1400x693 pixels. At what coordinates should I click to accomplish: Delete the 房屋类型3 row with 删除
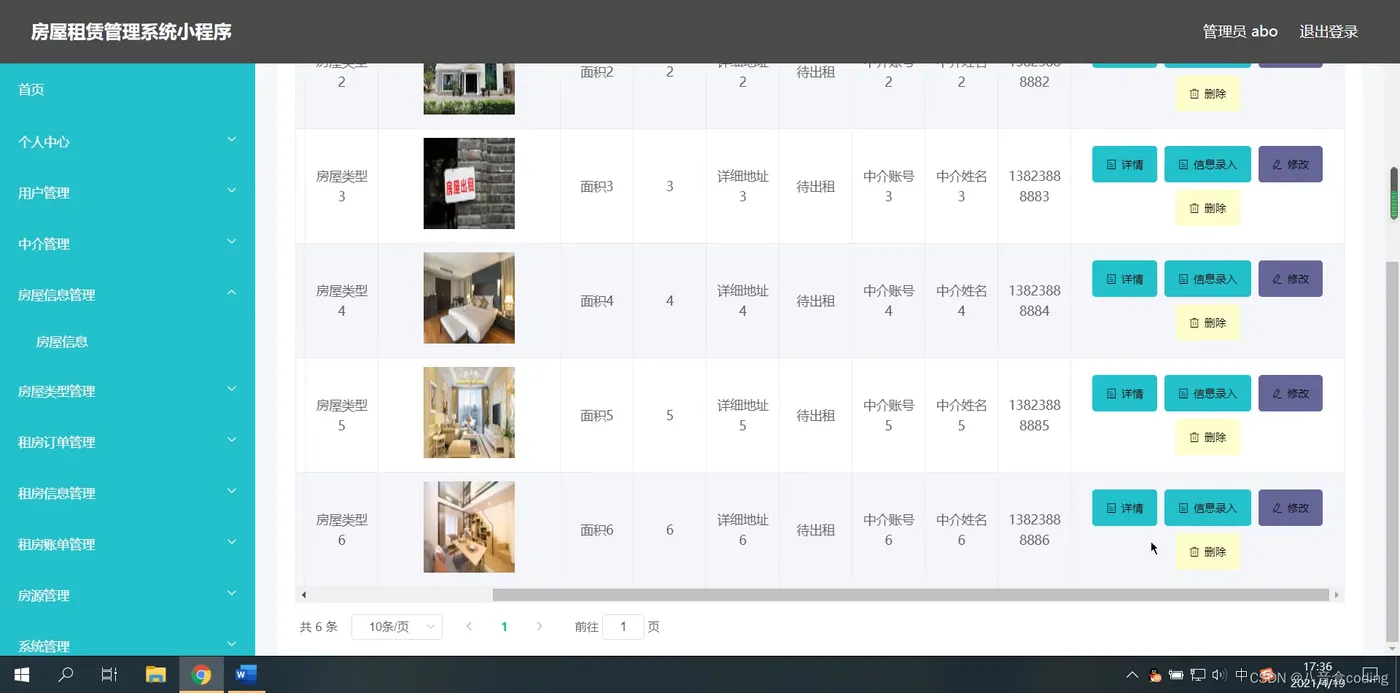pos(1207,208)
